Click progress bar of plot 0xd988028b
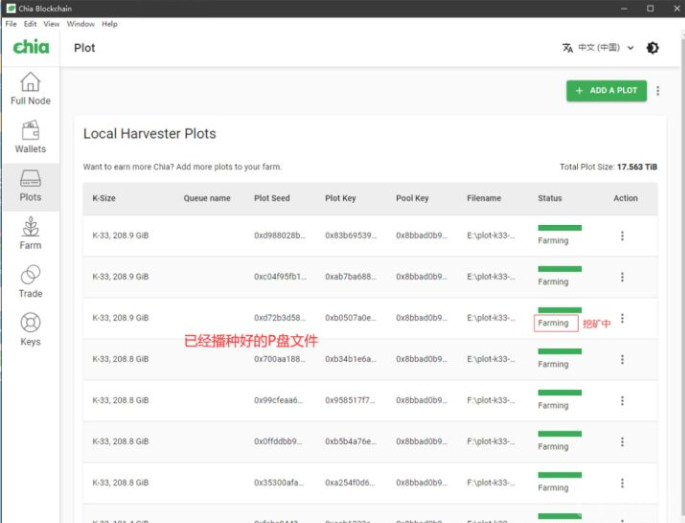The image size is (685, 523). point(560,228)
